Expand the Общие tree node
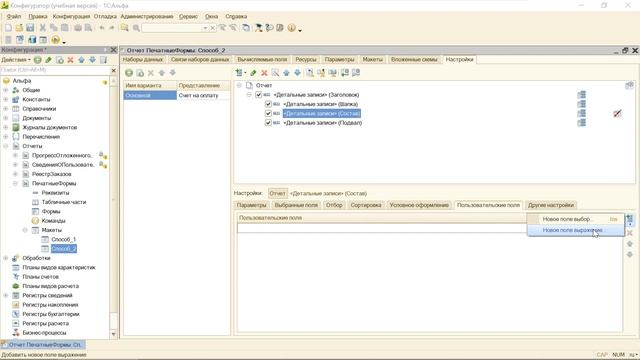This screenshot has height=360, width=640. pos(6,90)
